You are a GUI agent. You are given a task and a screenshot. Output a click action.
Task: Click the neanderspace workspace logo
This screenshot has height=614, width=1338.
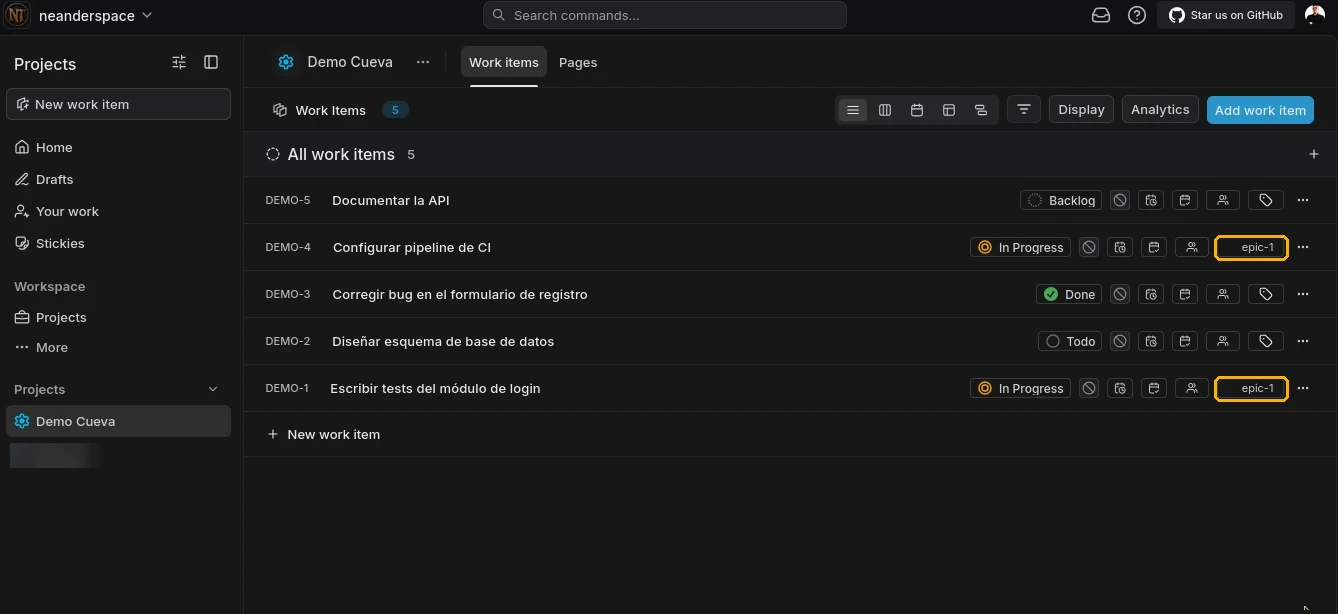pyautogui.click(x=17, y=15)
